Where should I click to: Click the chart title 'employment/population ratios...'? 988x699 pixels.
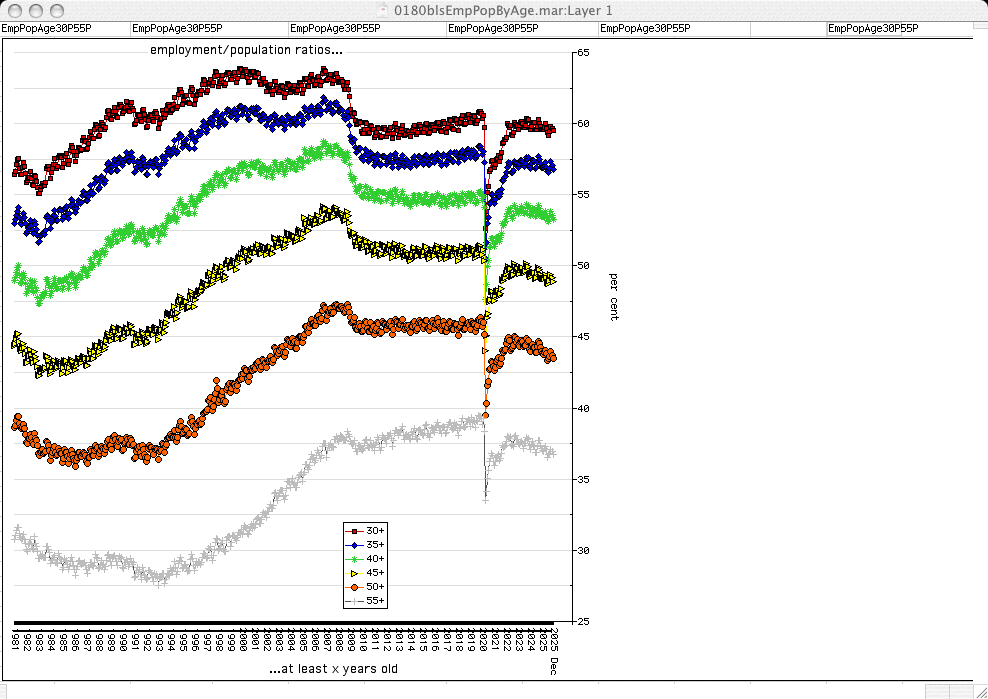click(246, 49)
